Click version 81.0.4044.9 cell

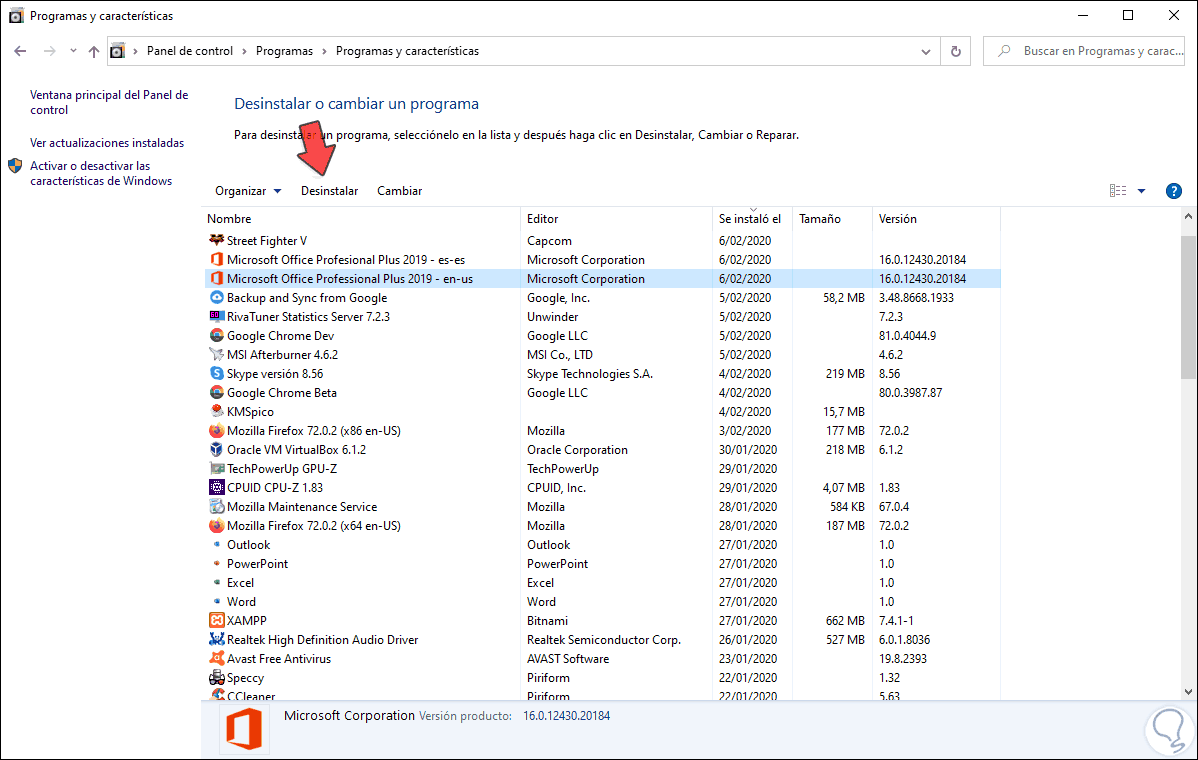tap(907, 335)
